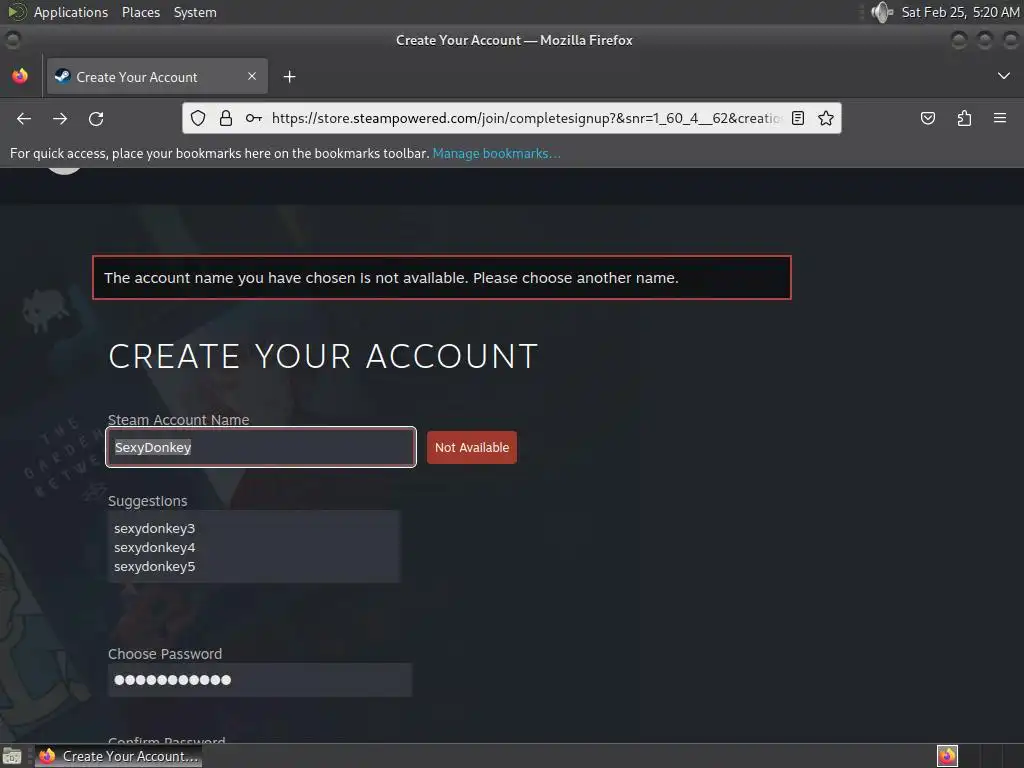1024x768 pixels.
Task: Open the System menu
Action: click(x=195, y=12)
